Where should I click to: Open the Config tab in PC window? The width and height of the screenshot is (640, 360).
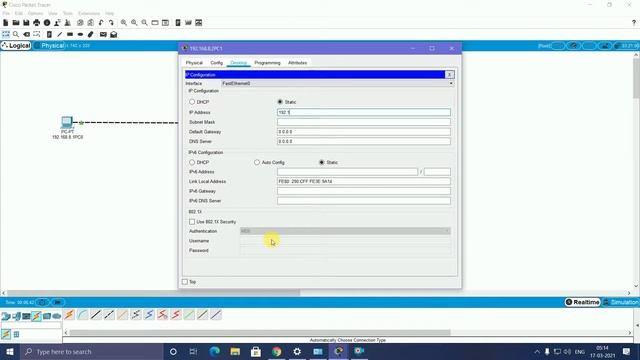[x=217, y=63]
